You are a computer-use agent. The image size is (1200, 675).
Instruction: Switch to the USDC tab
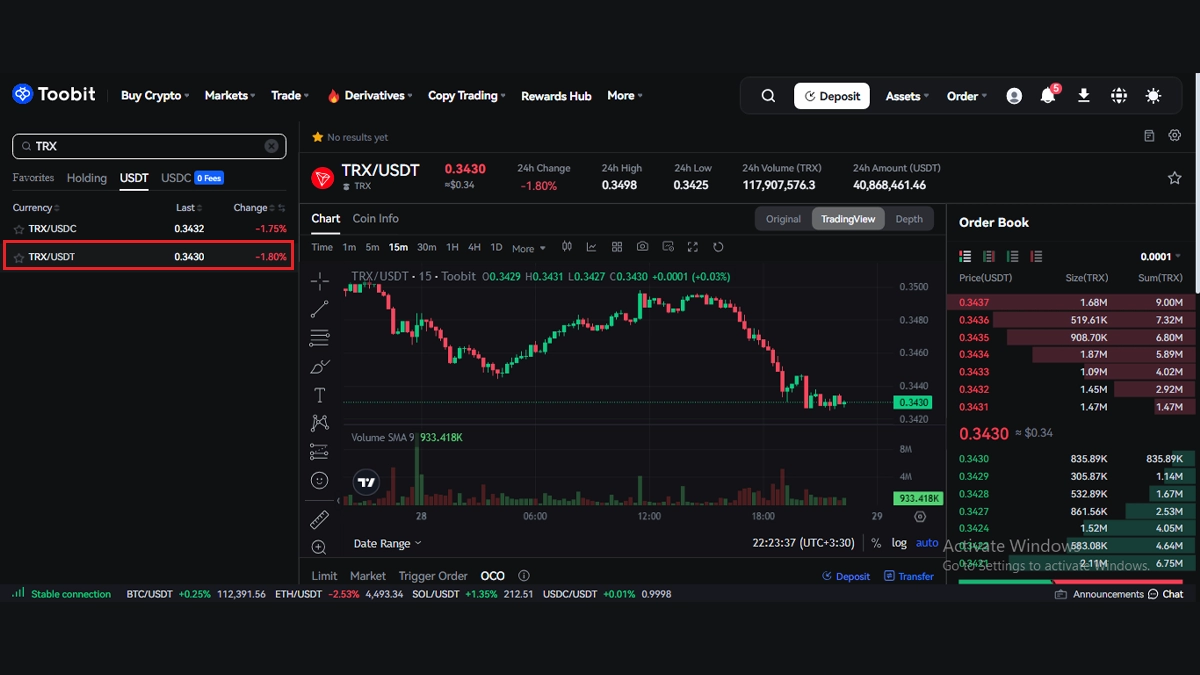[176, 178]
